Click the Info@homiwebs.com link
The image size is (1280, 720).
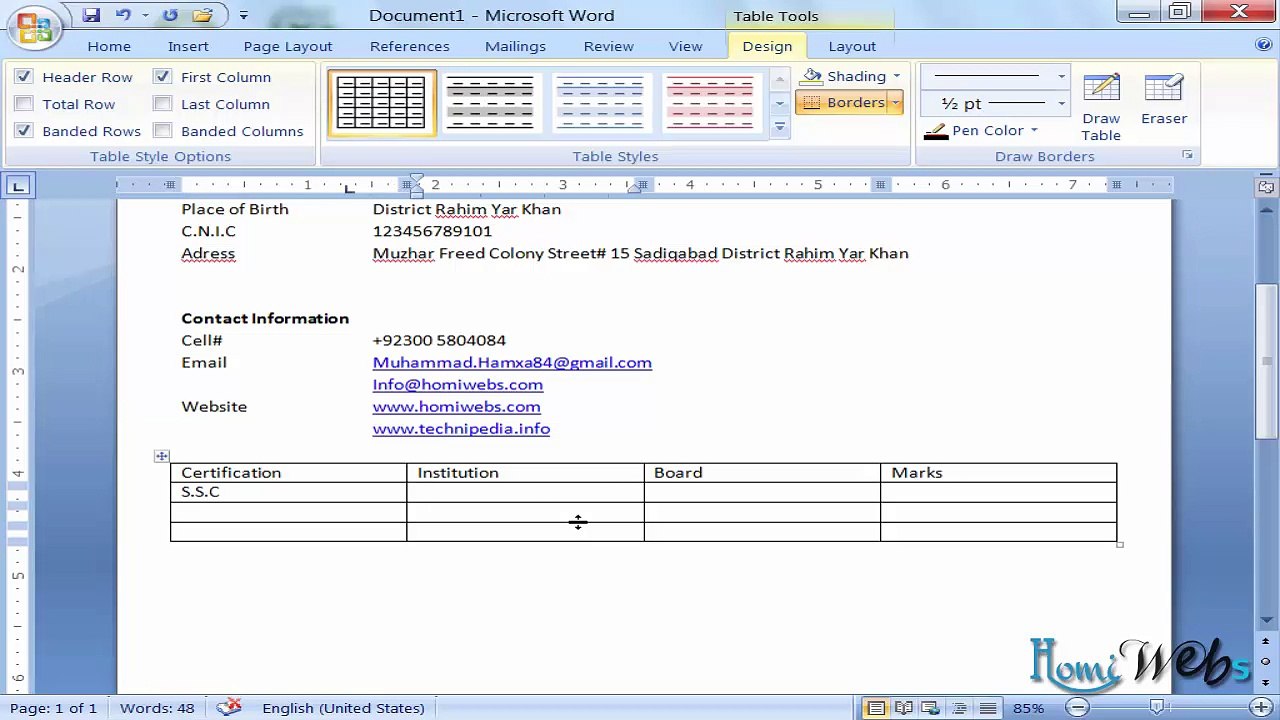tap(458, 384)
